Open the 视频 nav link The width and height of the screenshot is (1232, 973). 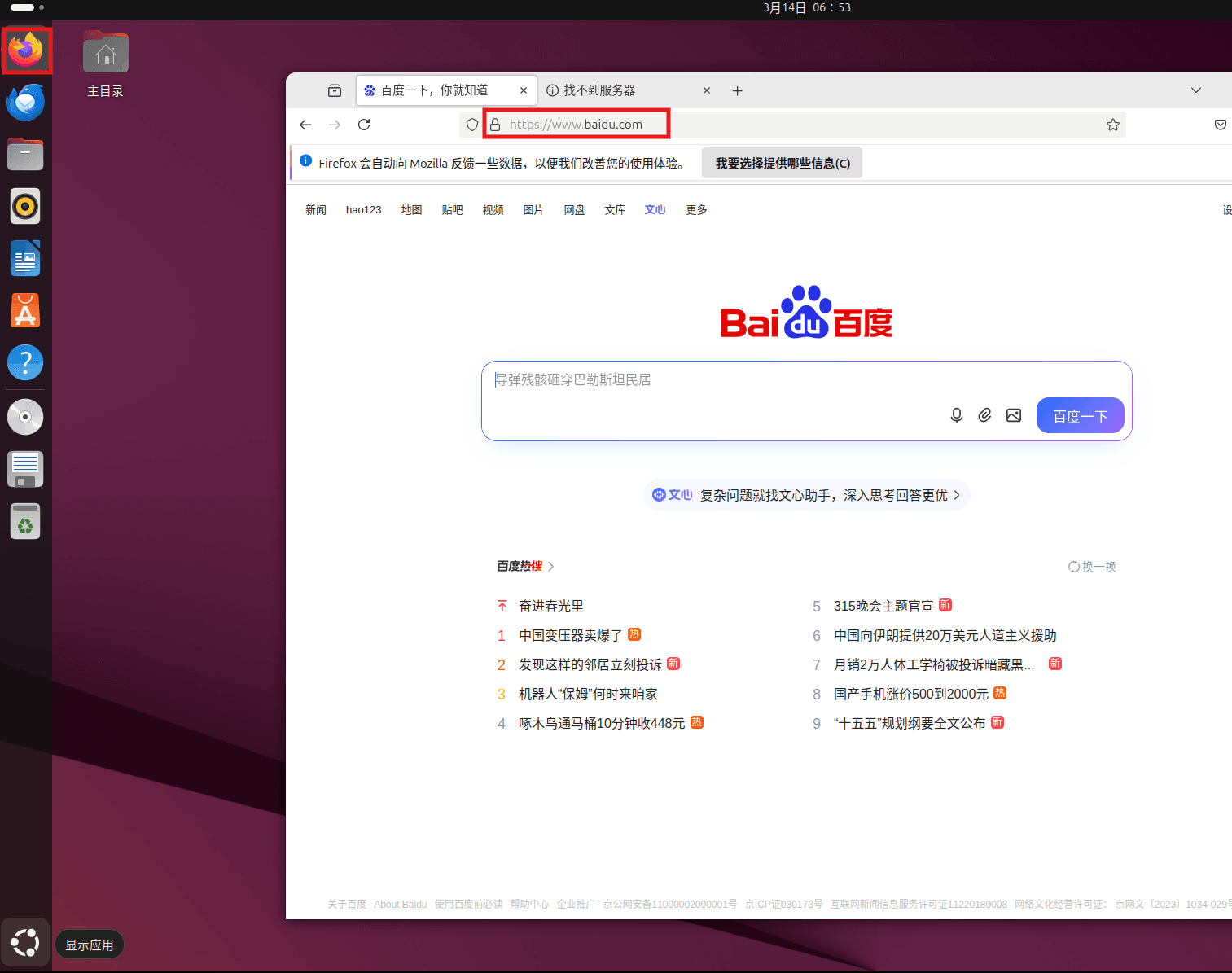point(493,210)
